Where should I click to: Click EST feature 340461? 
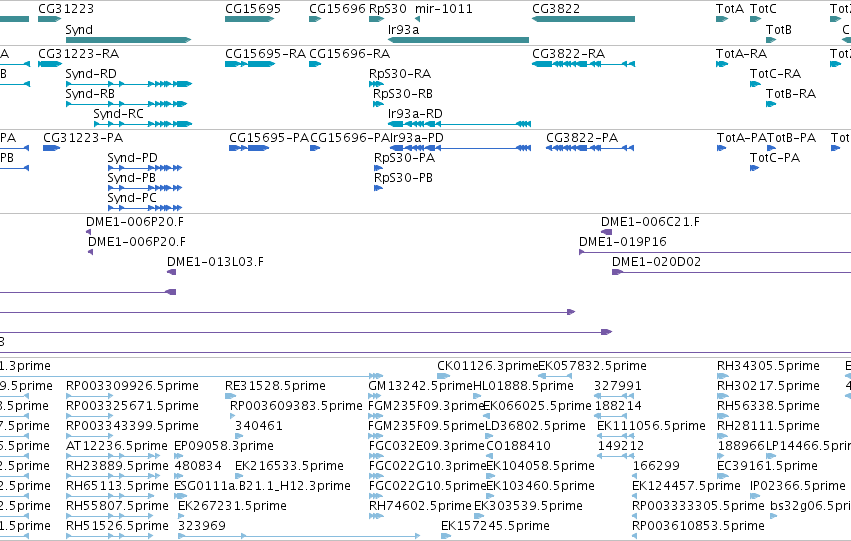pos(259,426)
